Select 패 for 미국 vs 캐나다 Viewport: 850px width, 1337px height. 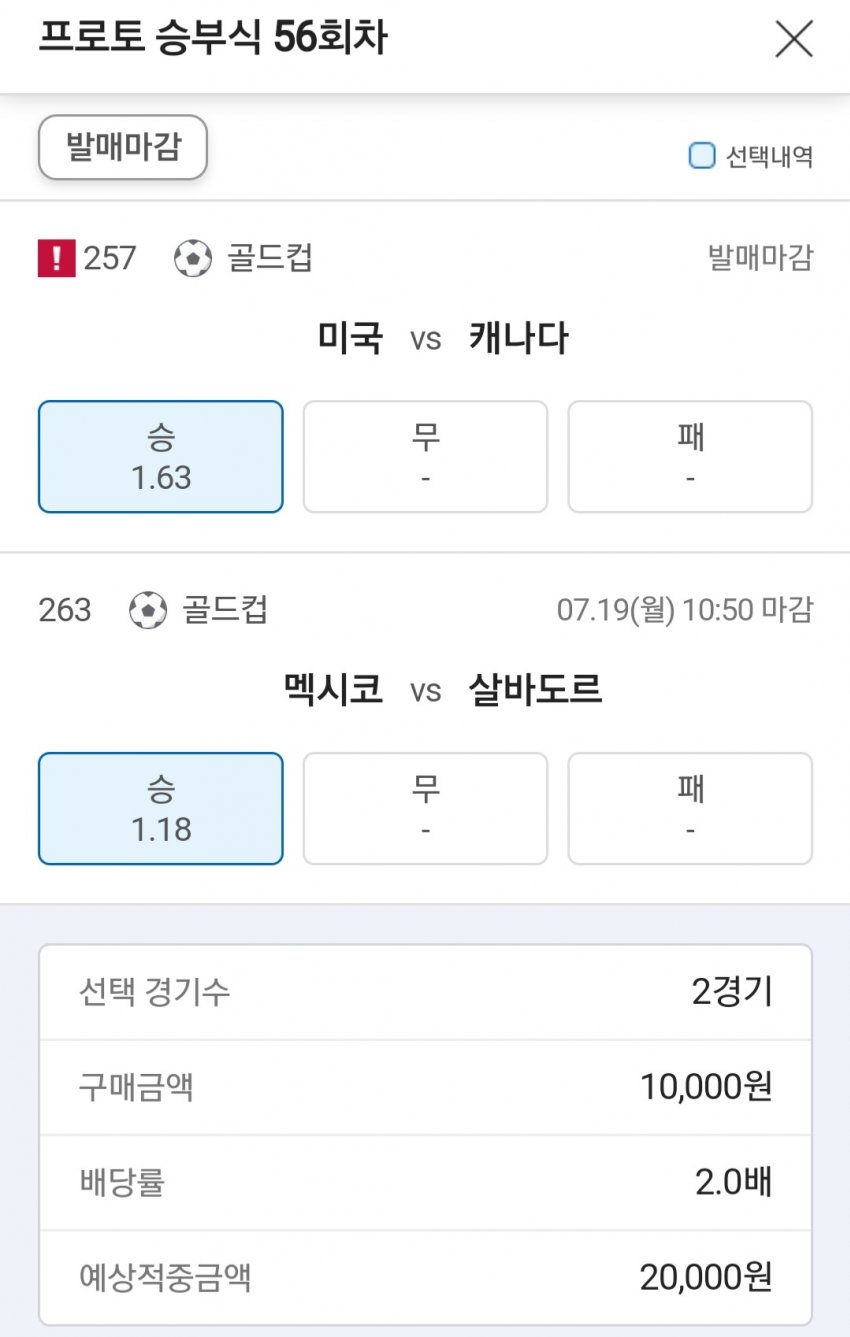[x=690, y=457]
